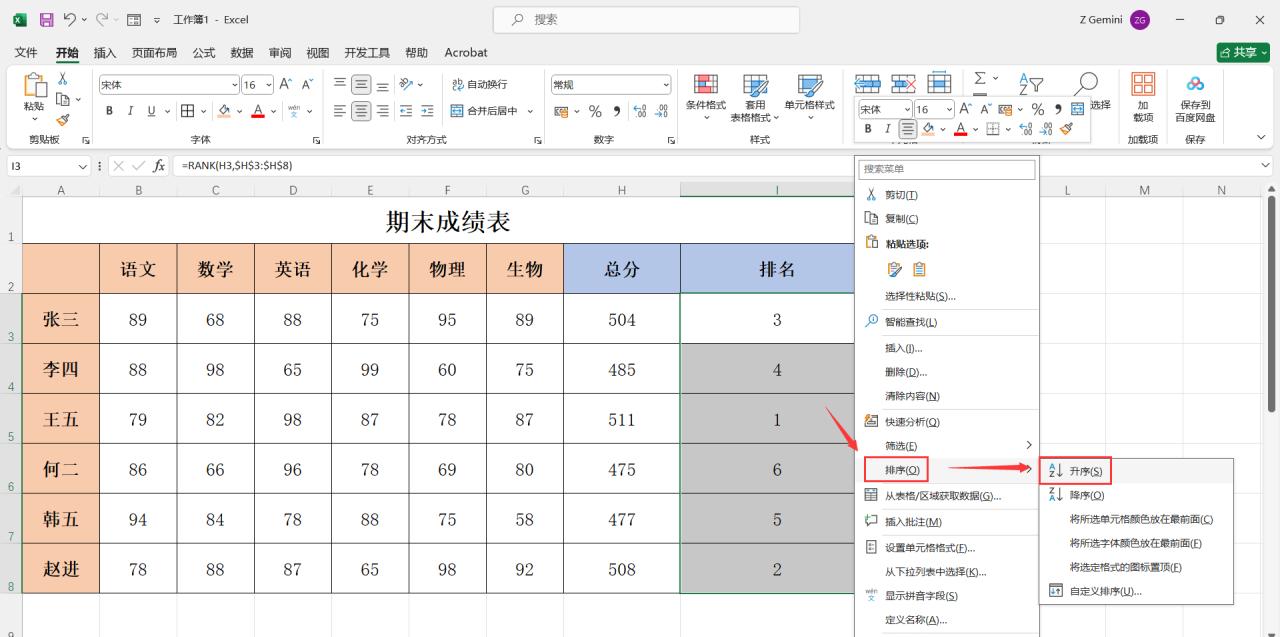This screenshot has width=1280, height=637.
Task: Click the Insert Cells icon in the ribbon
Action: click(x=867, y=84)
